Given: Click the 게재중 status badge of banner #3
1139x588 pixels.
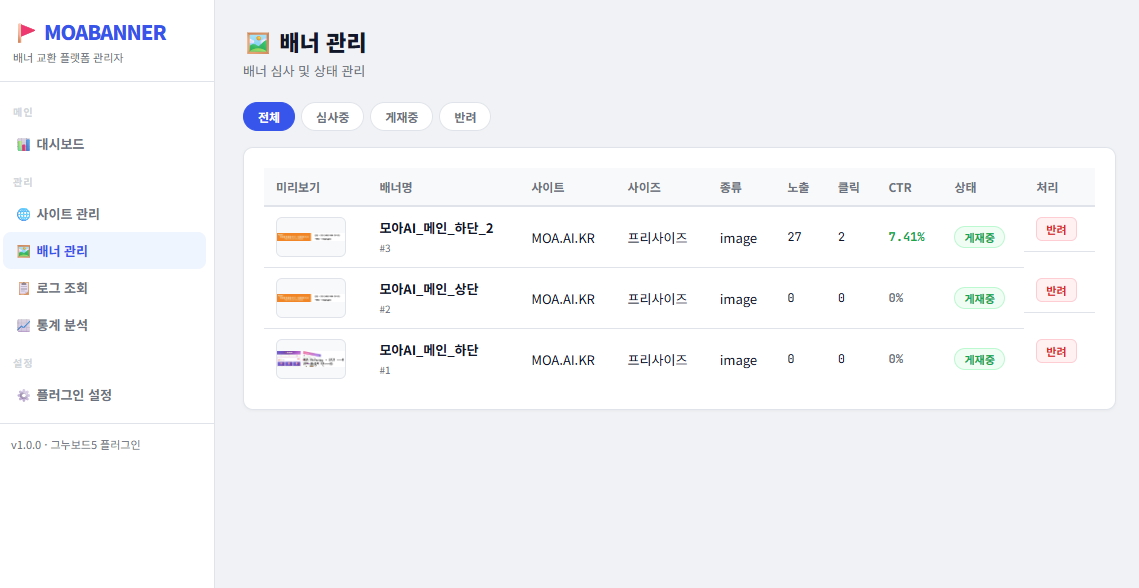Looking at the screenshot, I should point(978,237).
